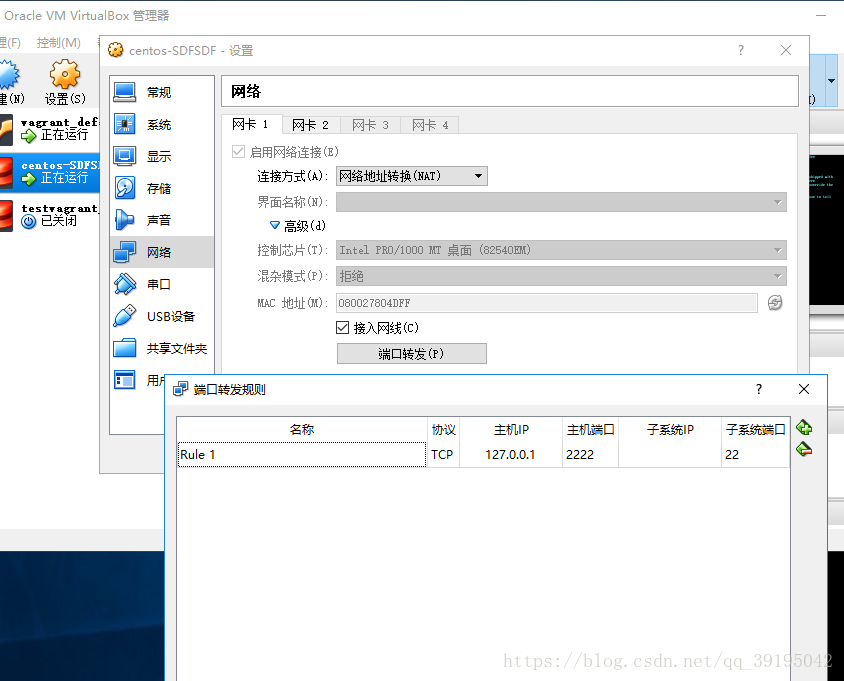
Task: Switch to the 网卡 1 tab
Action: point(251,124)
